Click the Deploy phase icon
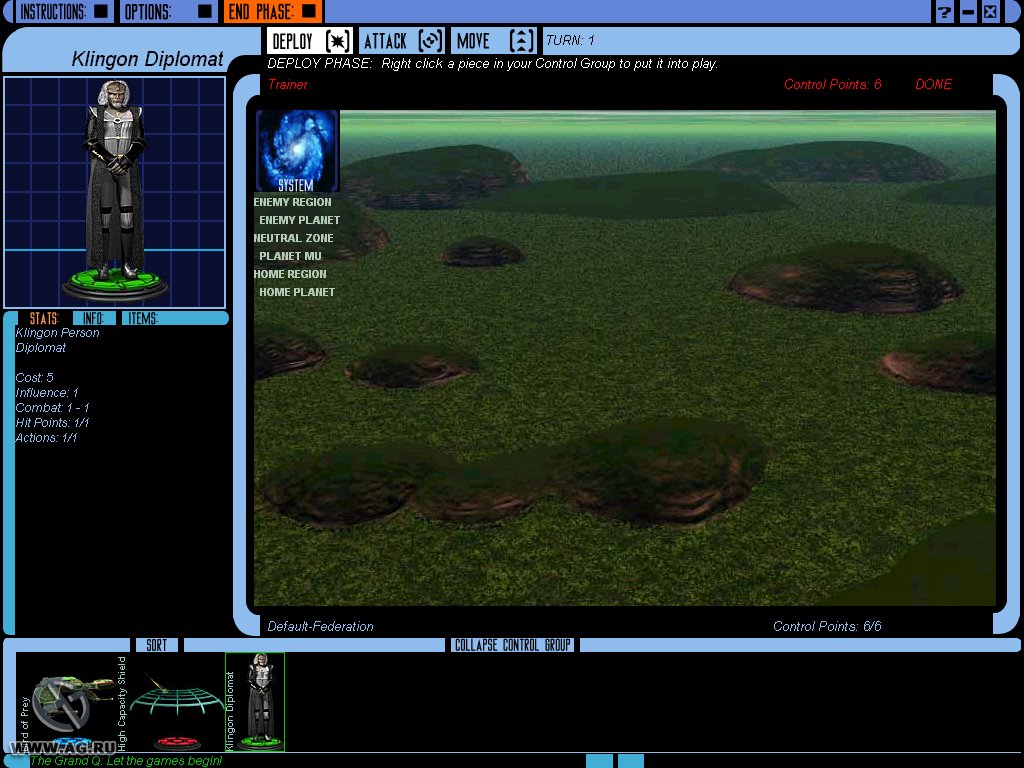The width and height of the screenshot is (1024, 768). coord(337,41)
